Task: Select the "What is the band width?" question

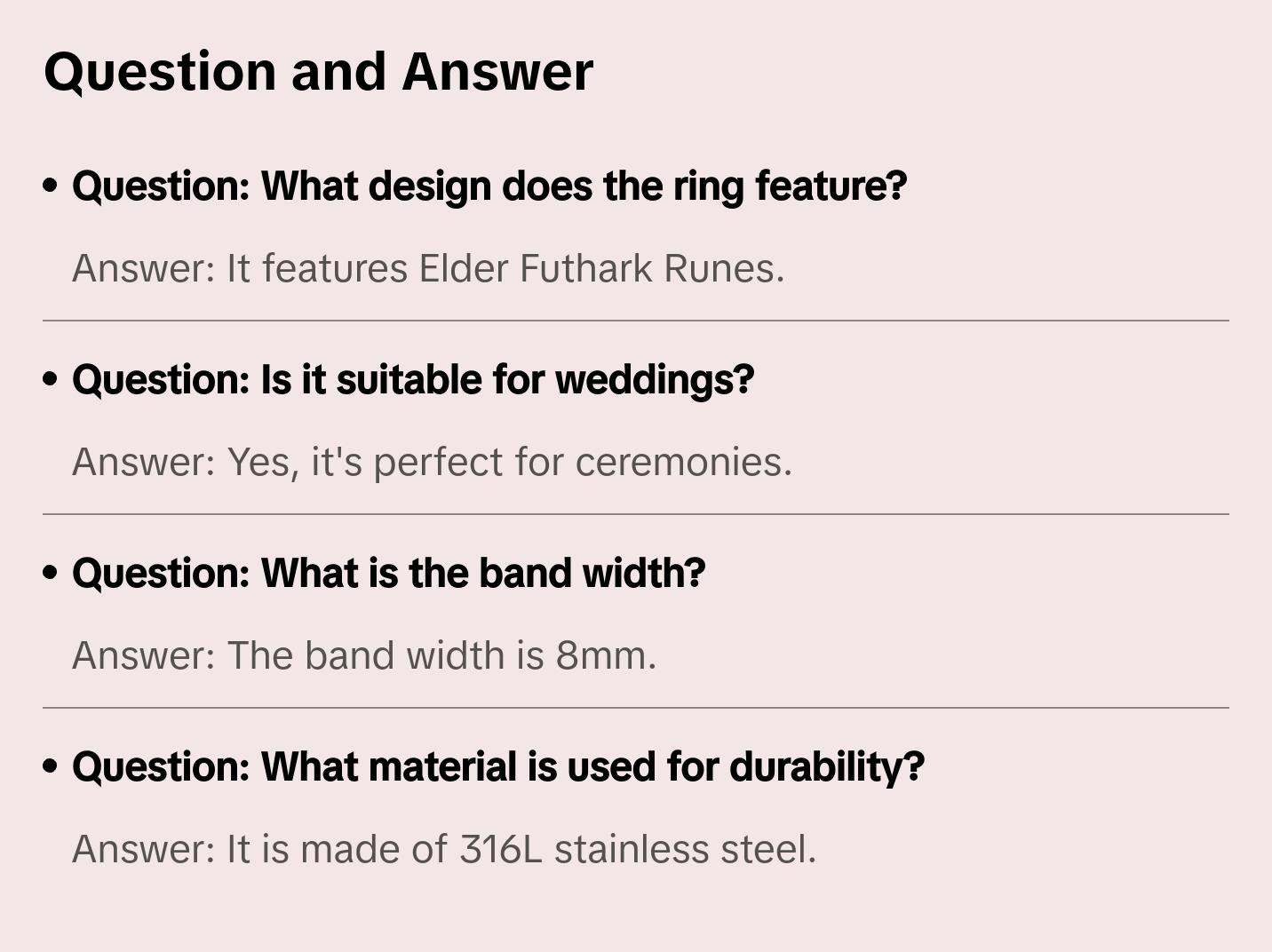Action: [x=388, y=574]
